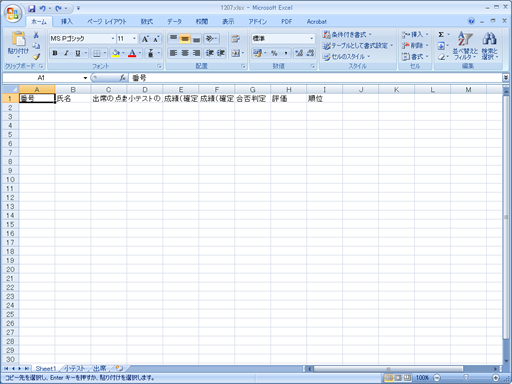Open the 小テスト worksheet tab
Screen dimensions: 512x384
pos(74,368)
